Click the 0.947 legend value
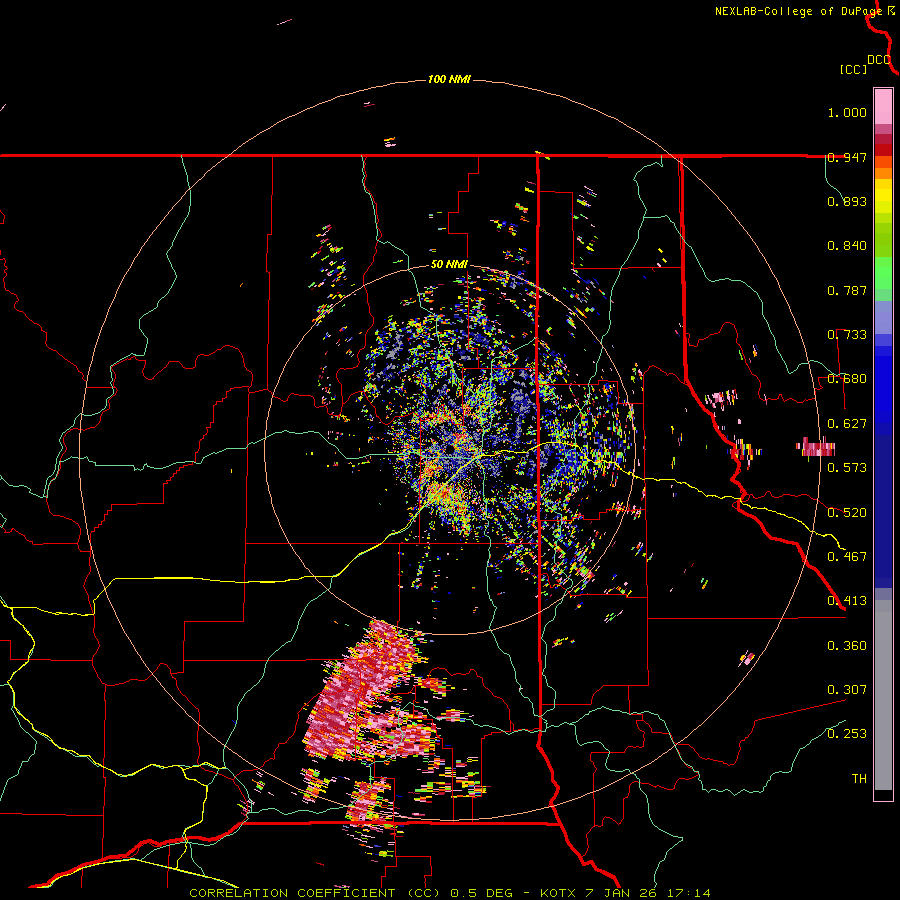Image resolution: width=900 pixels, height=900 pixels. tap(847, 157)
